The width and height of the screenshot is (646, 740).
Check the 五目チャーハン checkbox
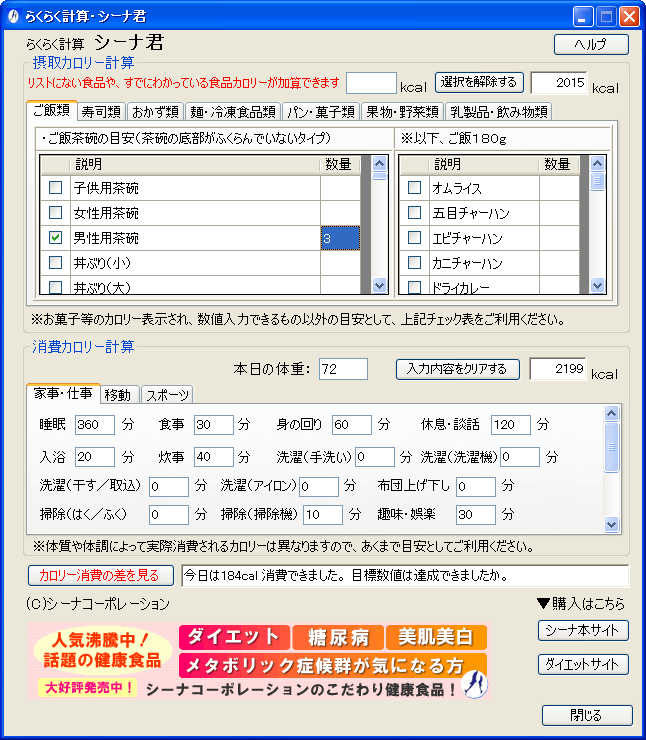coord(414,212)
